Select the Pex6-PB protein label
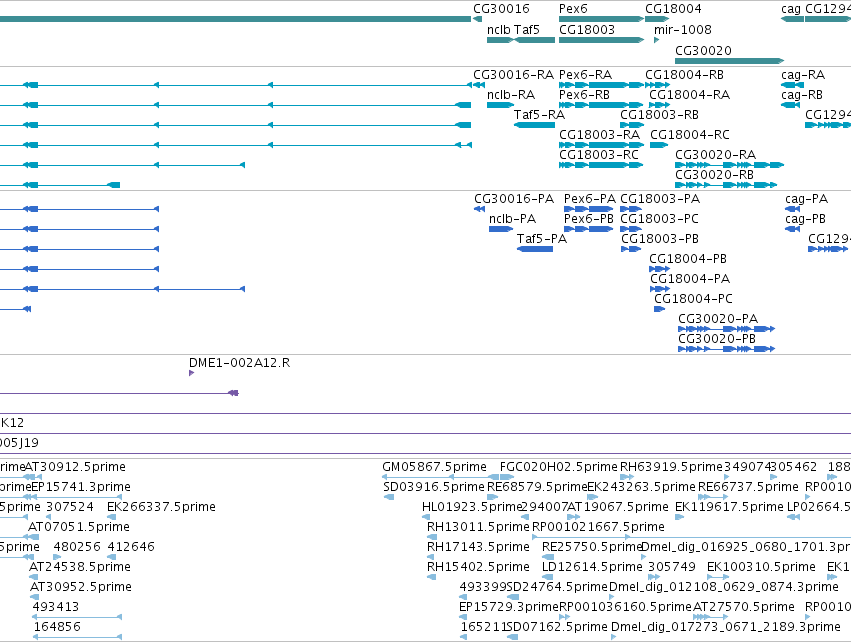Image resolution: width=851 pixels, height=642 pixels. pyautogui.click(x=588, y=219)
